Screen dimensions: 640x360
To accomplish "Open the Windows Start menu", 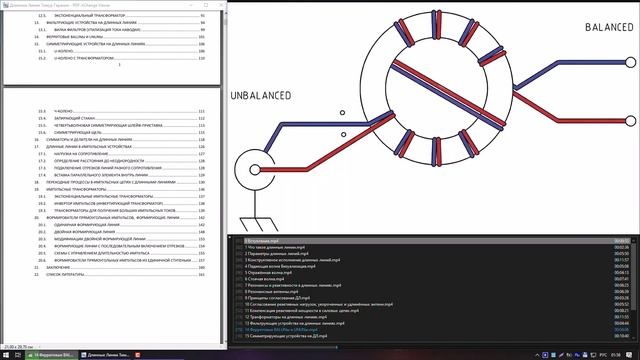I will pyautogui.click(x=6, y=355).
